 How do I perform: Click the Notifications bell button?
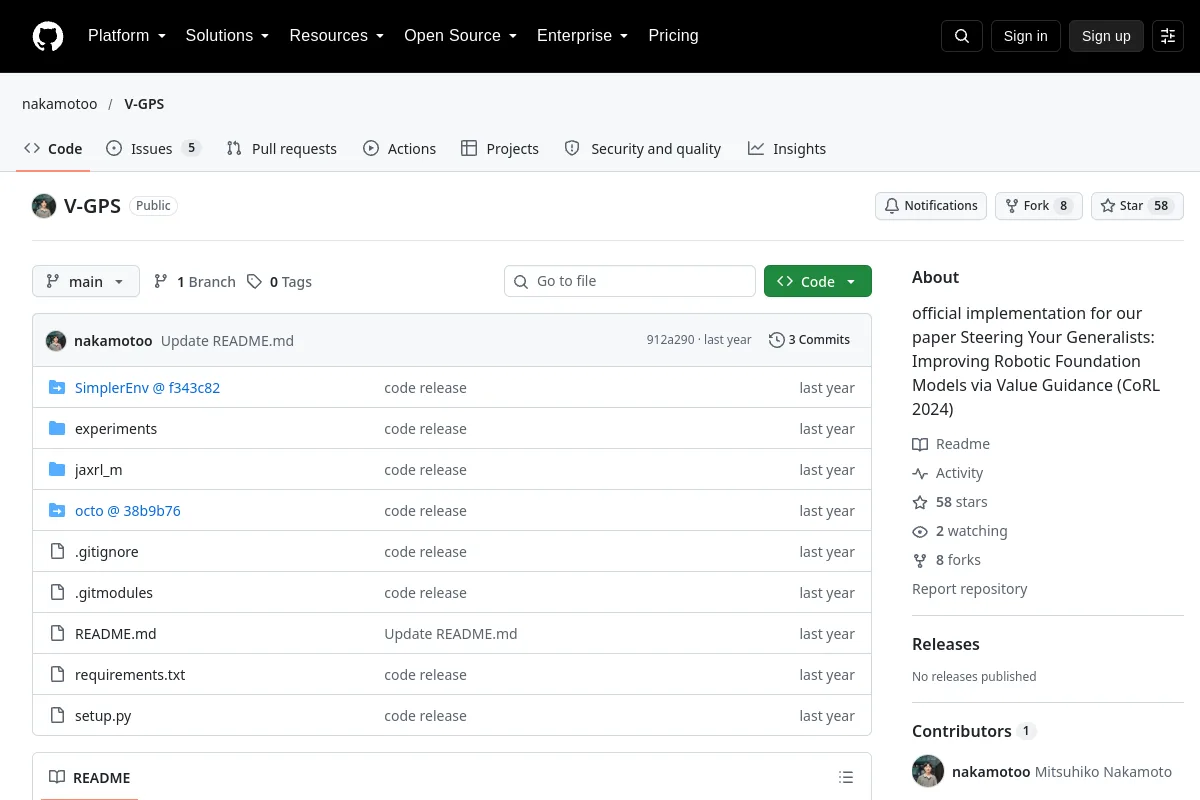(931, 206)
